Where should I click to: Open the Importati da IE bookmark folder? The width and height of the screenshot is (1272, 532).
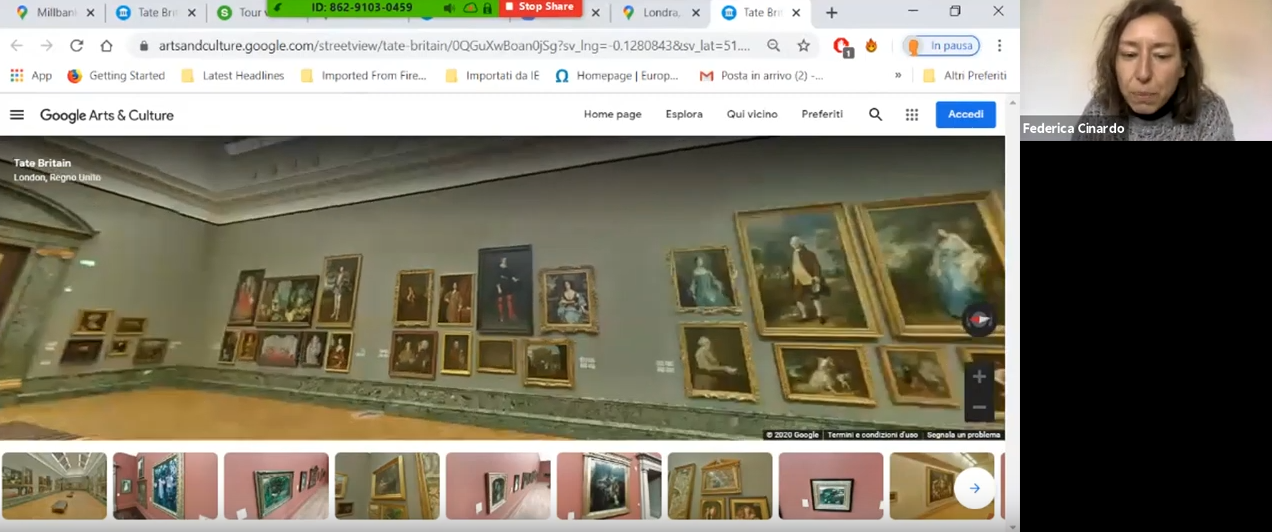(492, 76)
